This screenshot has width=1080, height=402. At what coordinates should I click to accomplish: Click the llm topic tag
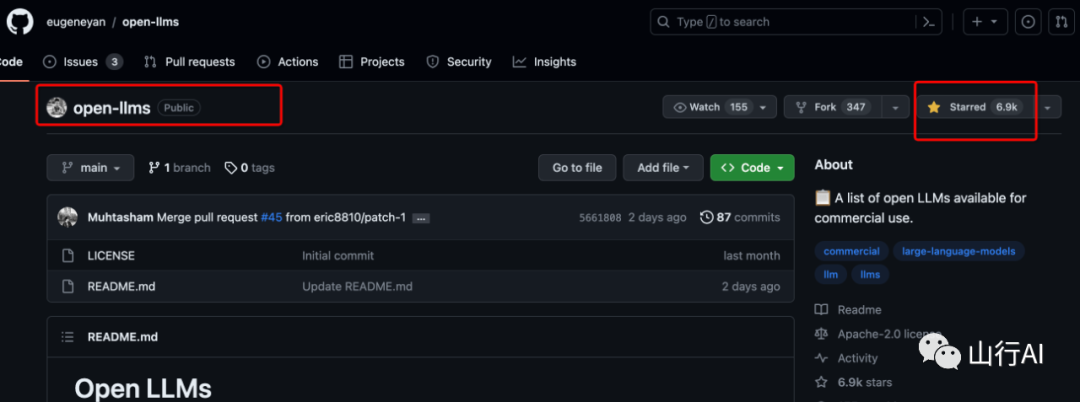[831, 274]
